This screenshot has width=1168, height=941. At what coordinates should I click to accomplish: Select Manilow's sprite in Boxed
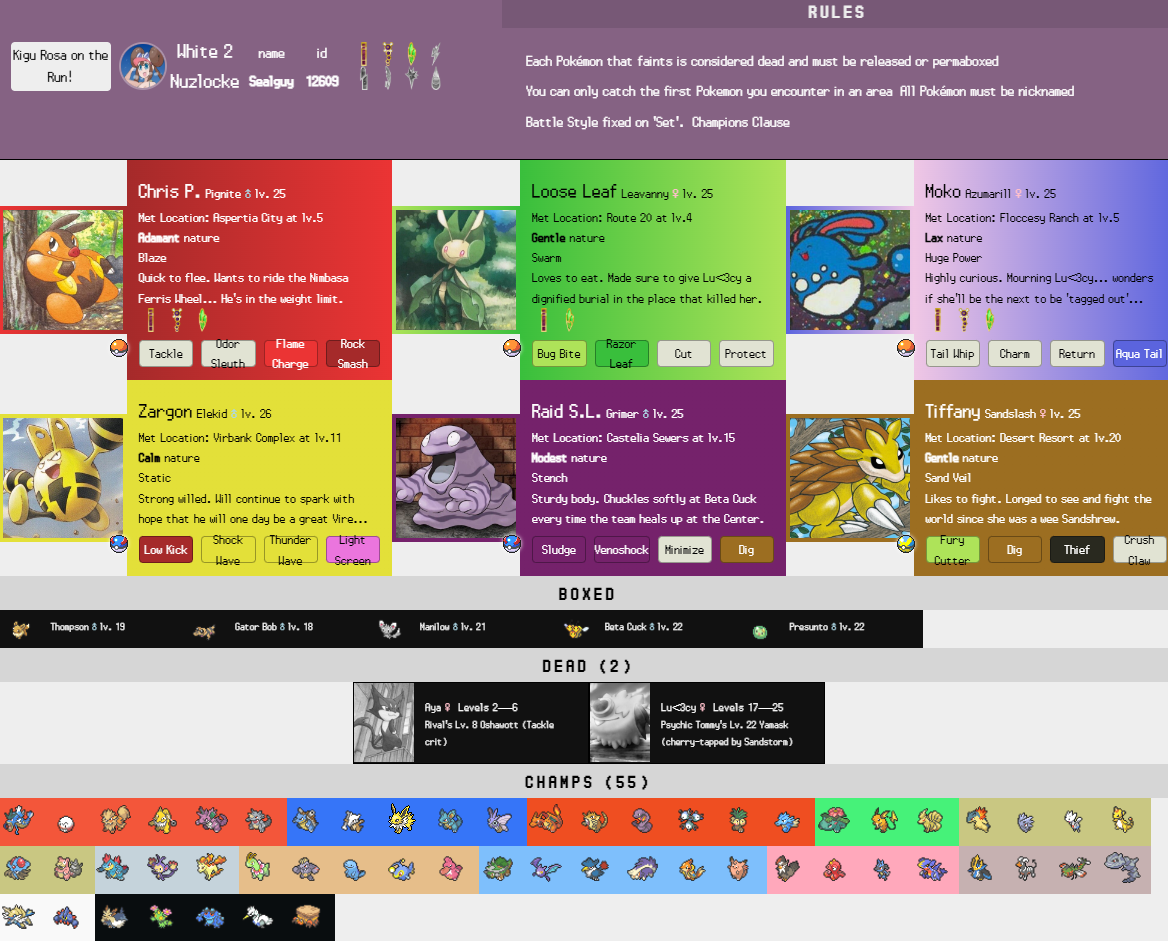[x=390, y=630]
